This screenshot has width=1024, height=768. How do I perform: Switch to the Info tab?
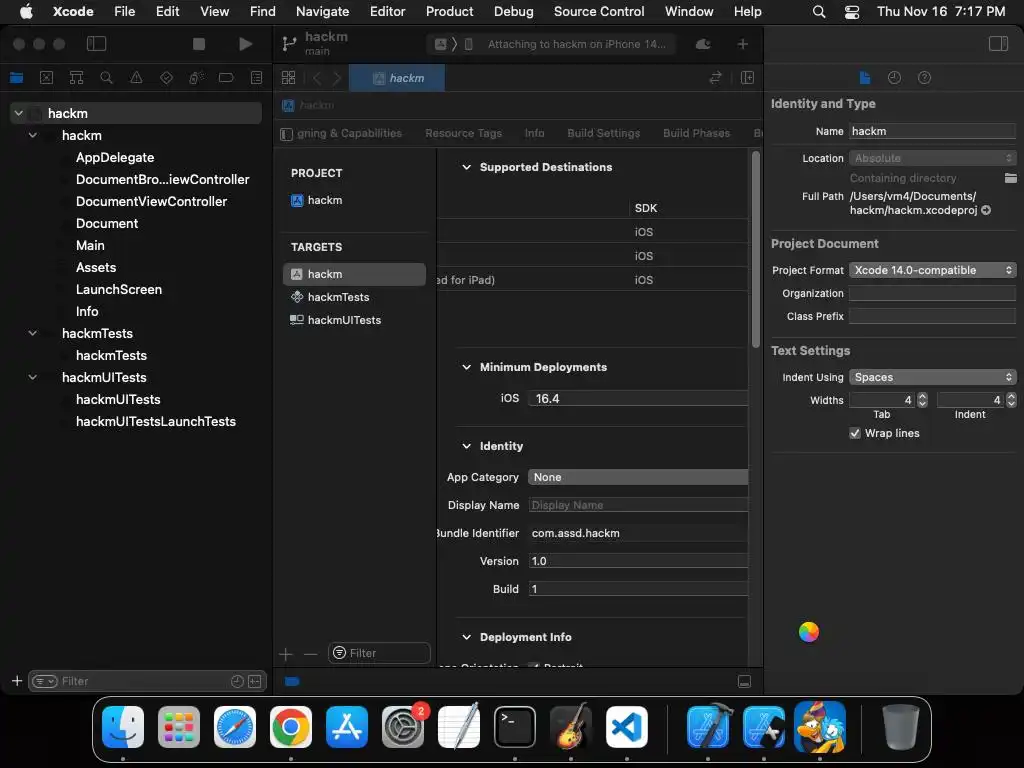(534, 133)
